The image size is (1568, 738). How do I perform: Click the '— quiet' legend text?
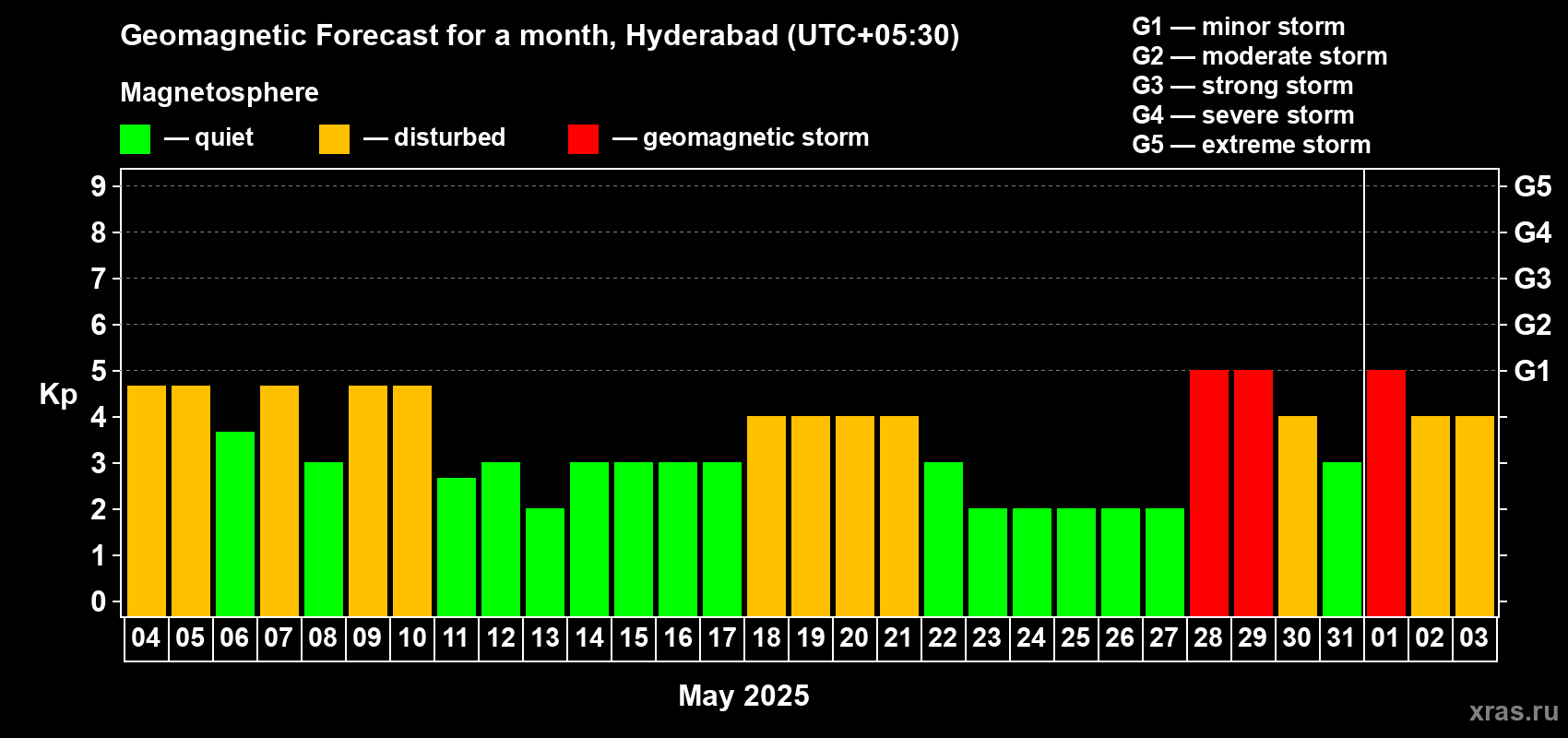point(208,138)
